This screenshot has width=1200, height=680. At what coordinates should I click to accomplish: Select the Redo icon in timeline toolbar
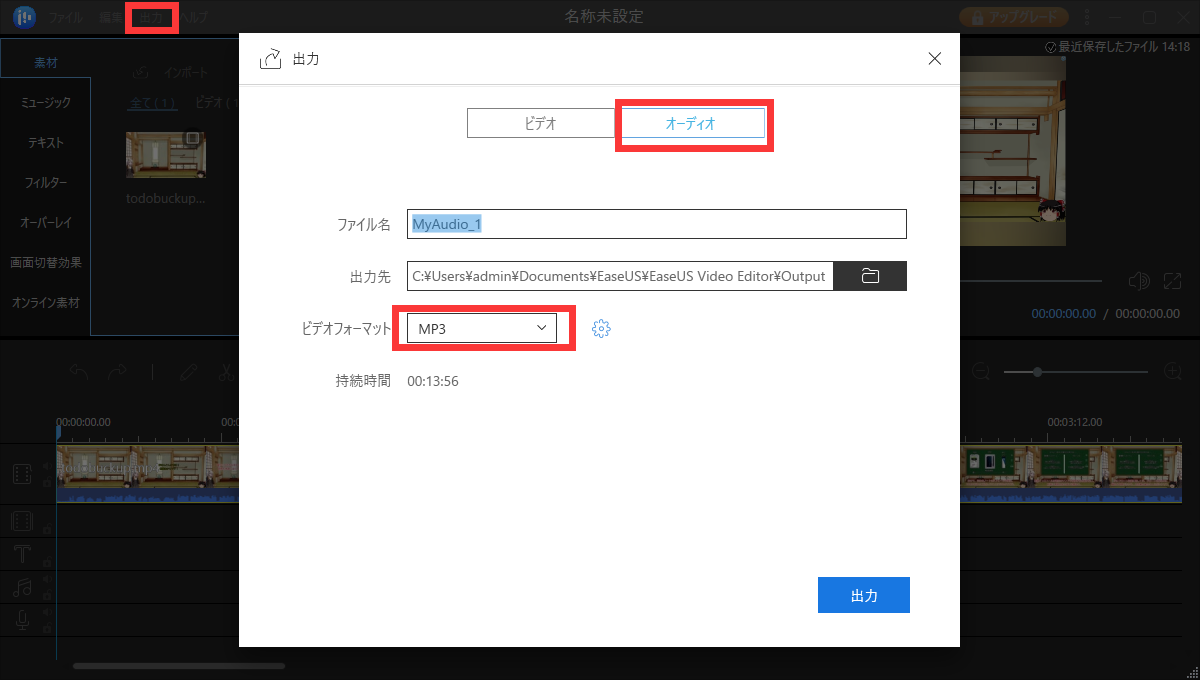(117, 371)
